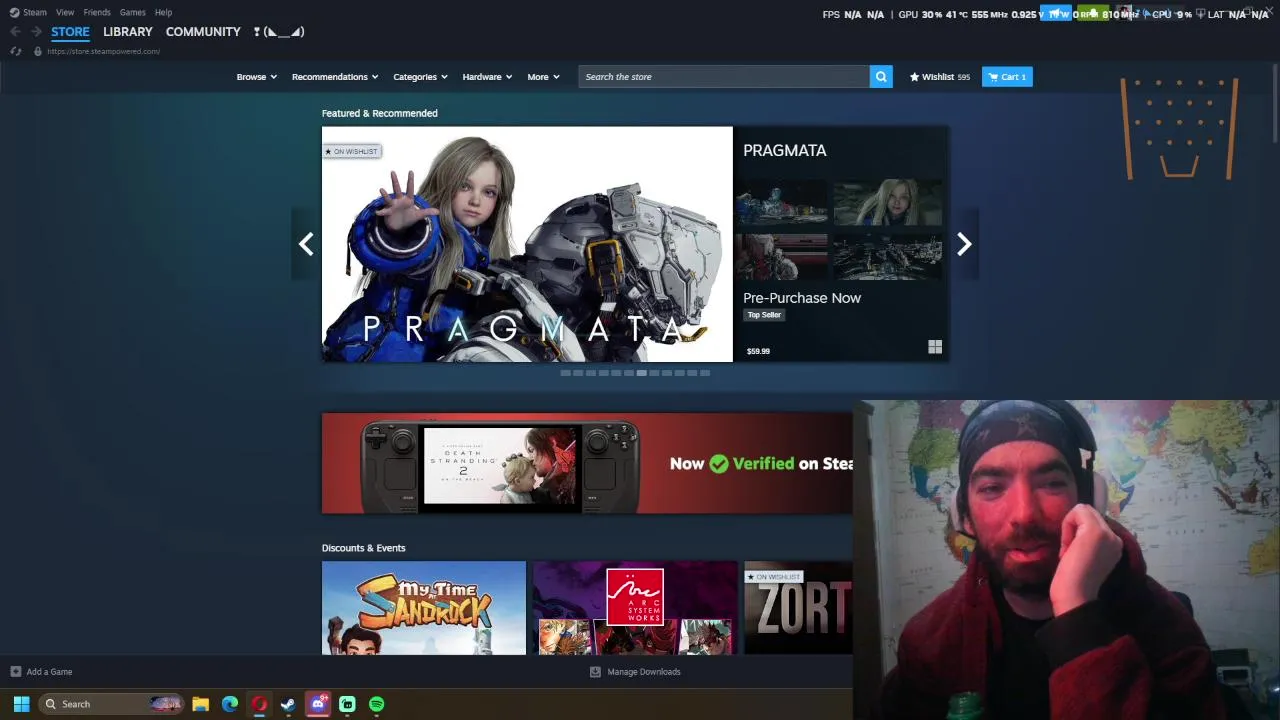This screenshot has height=720, width=1280.
Task: Select the first carousel pagination dot
Action: 565,373
